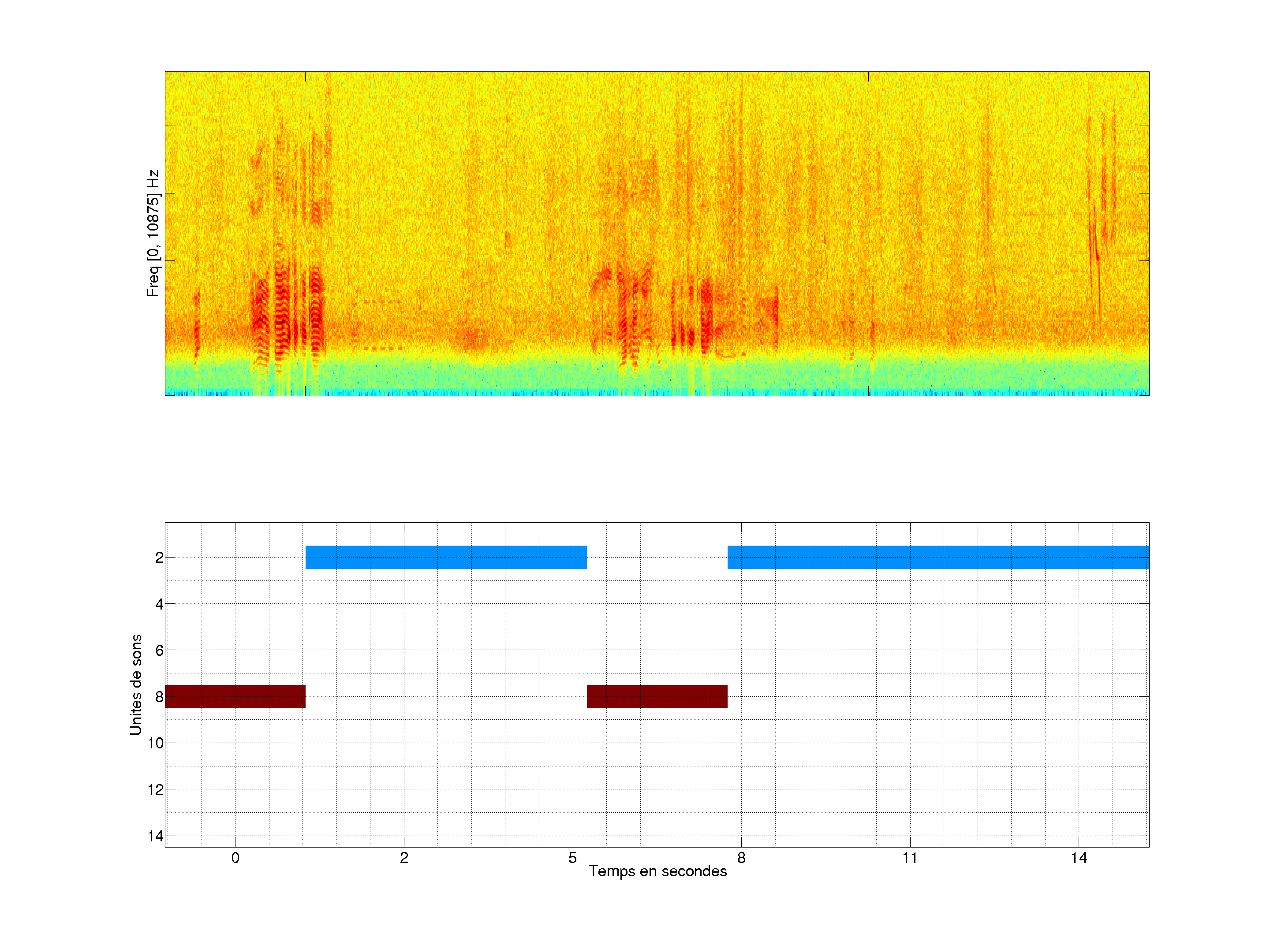
Task: Click x-axis tick label 8
Action: [741, 858]
